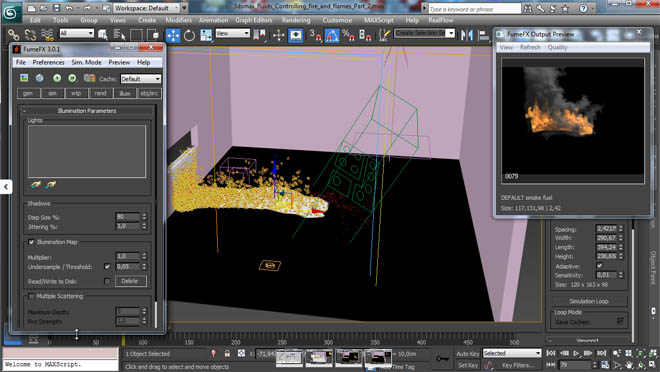This screenshot has height=372, width=660.
Task: Click the Step Size % input field
Action: (x=127, y=217)
